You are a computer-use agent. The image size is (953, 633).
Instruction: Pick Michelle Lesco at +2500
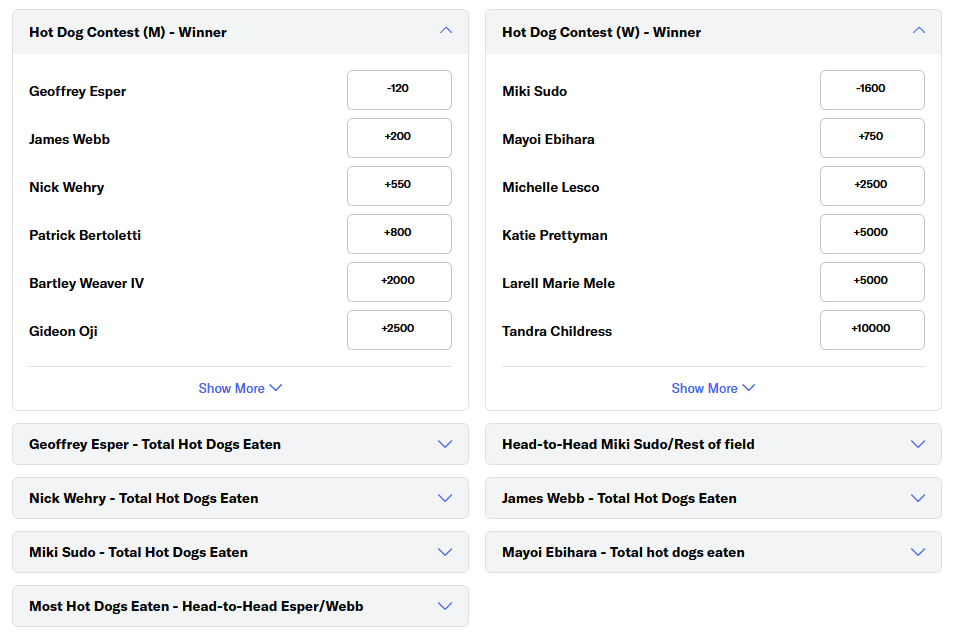pyautogui.click(x=872, y=186)
